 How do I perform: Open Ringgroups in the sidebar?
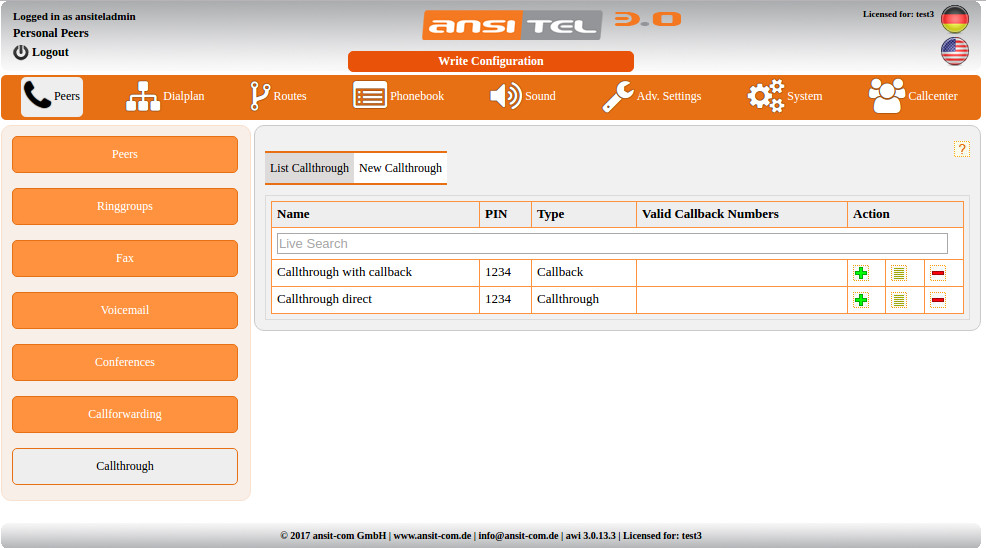tap(125, 206)
